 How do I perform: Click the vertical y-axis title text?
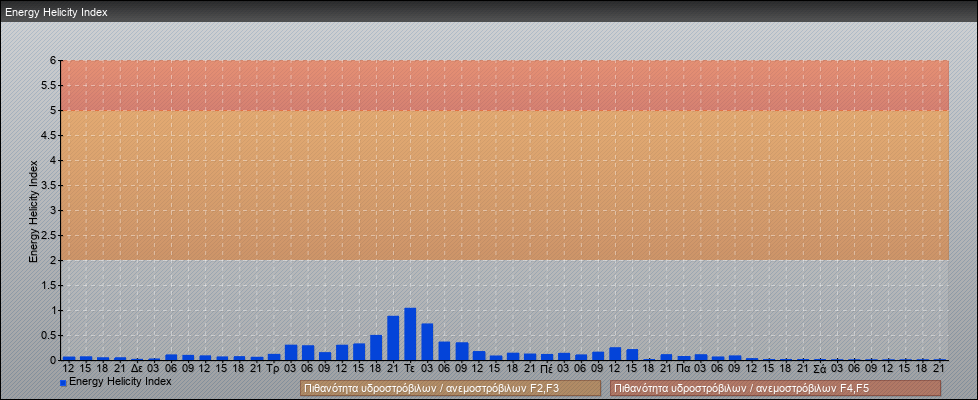[33, 210]
